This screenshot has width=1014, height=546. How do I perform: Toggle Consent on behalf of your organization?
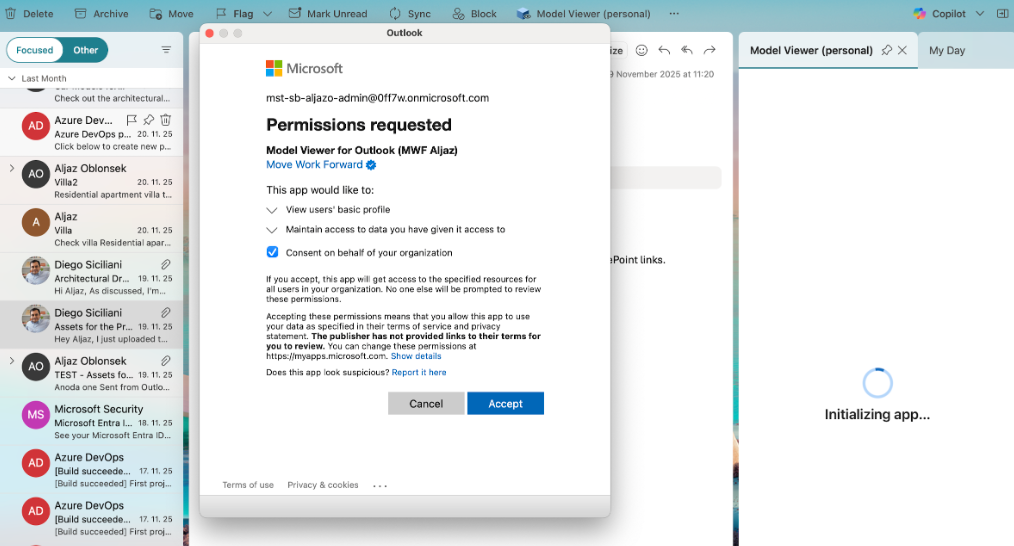(272, 252)
